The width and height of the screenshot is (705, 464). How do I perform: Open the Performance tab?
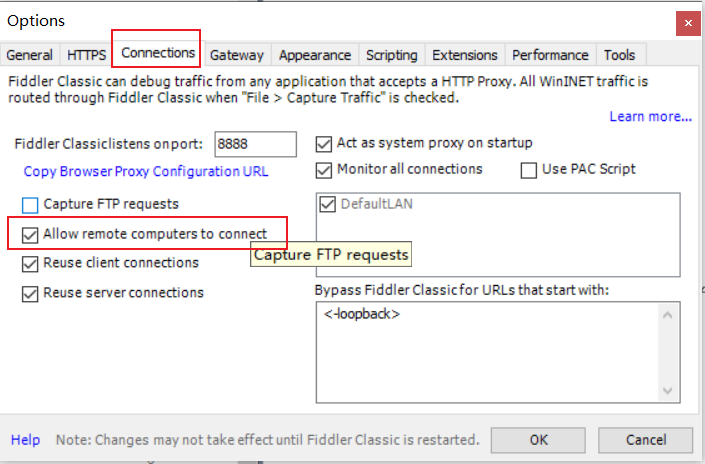550,55
